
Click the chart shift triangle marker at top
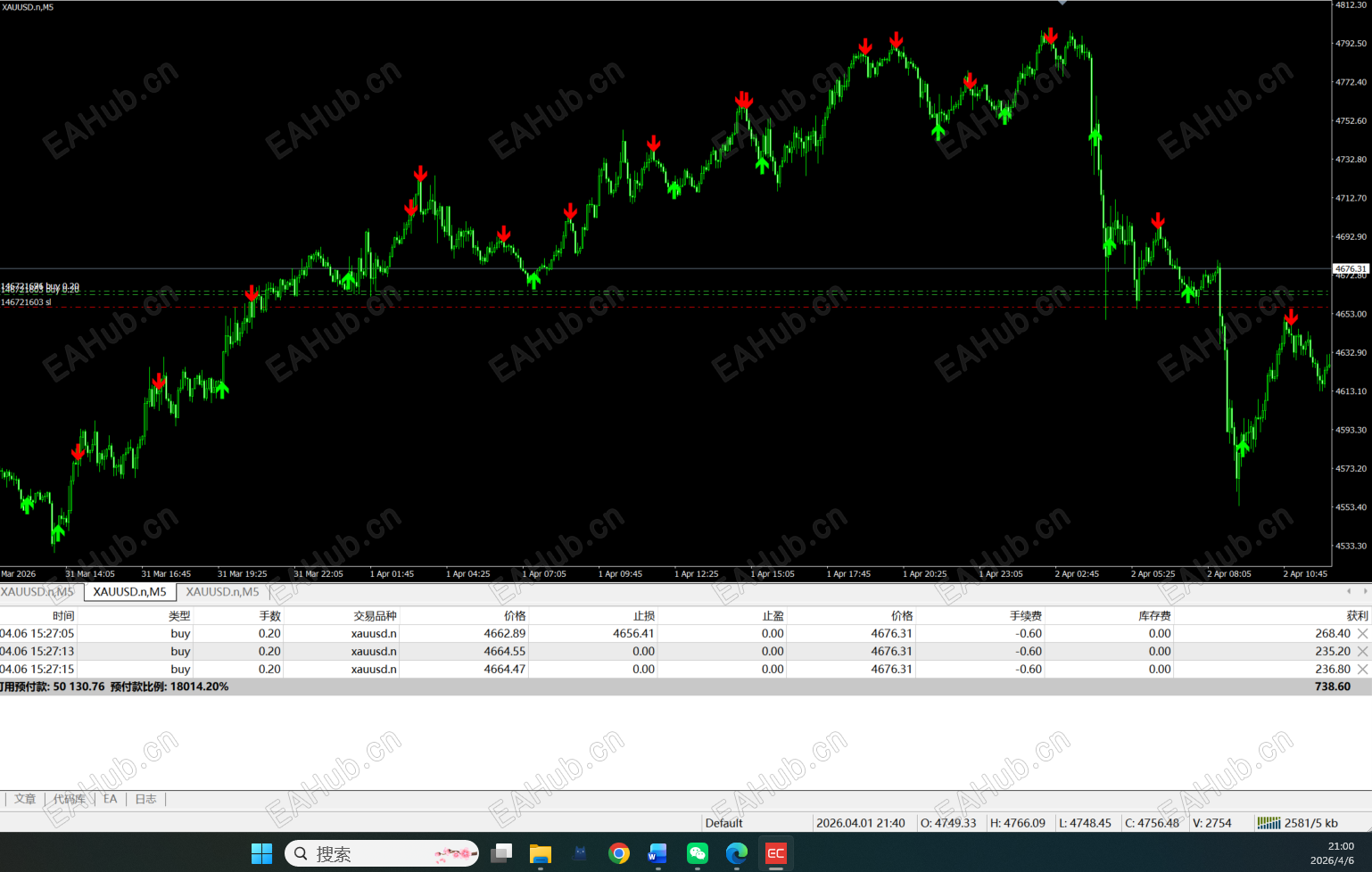tap(1062, 4)
